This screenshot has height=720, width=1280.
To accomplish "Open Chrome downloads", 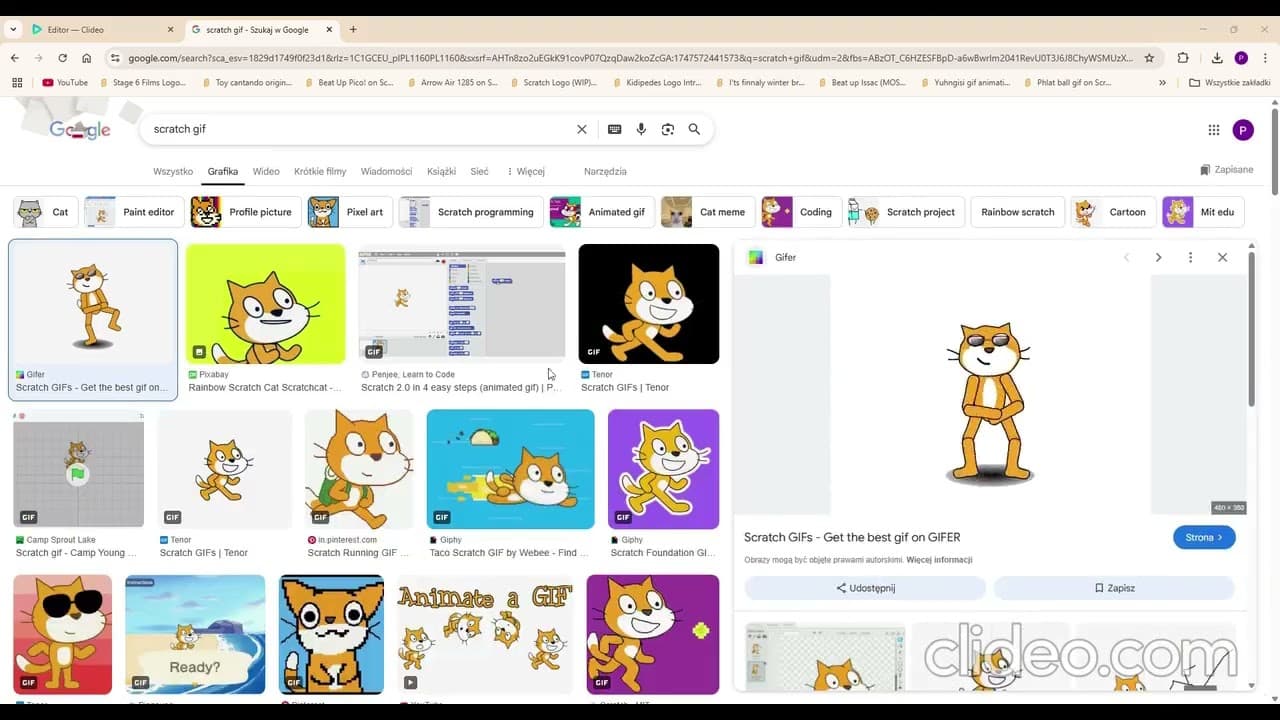I will 1217,58.
